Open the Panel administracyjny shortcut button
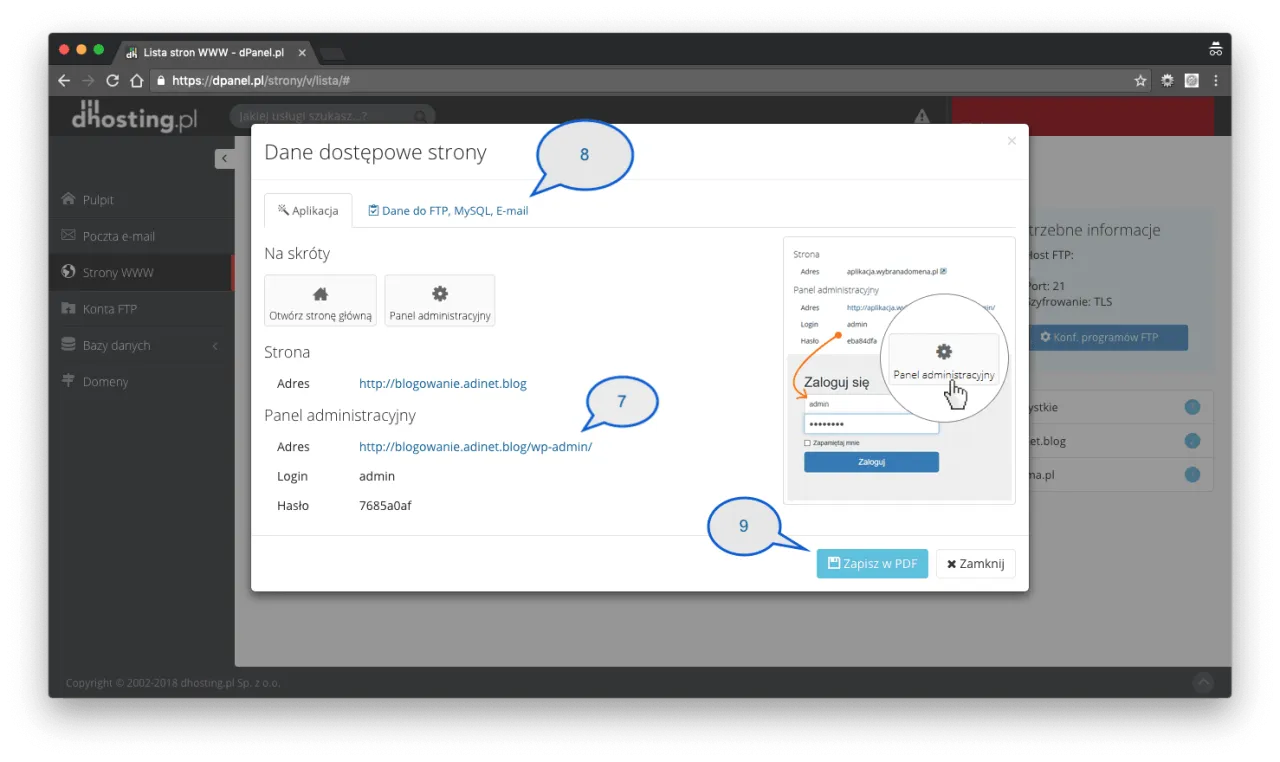Image resolution: width=1280 pixels, height=762 pixels. point(439,301)
